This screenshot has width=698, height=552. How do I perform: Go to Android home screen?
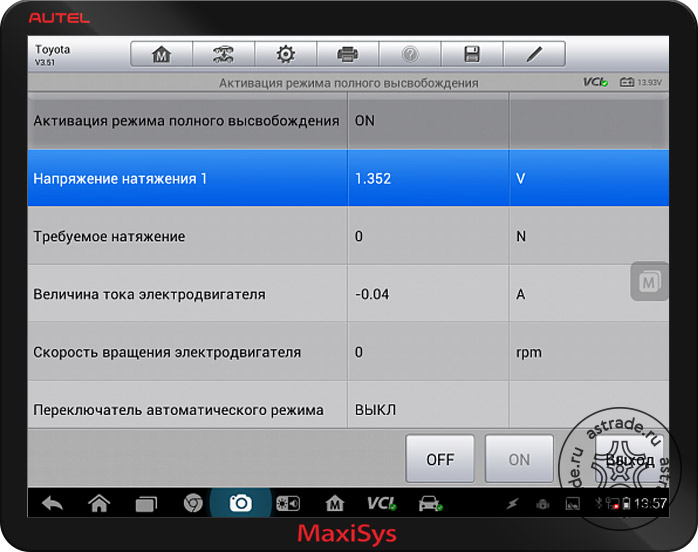99,503
